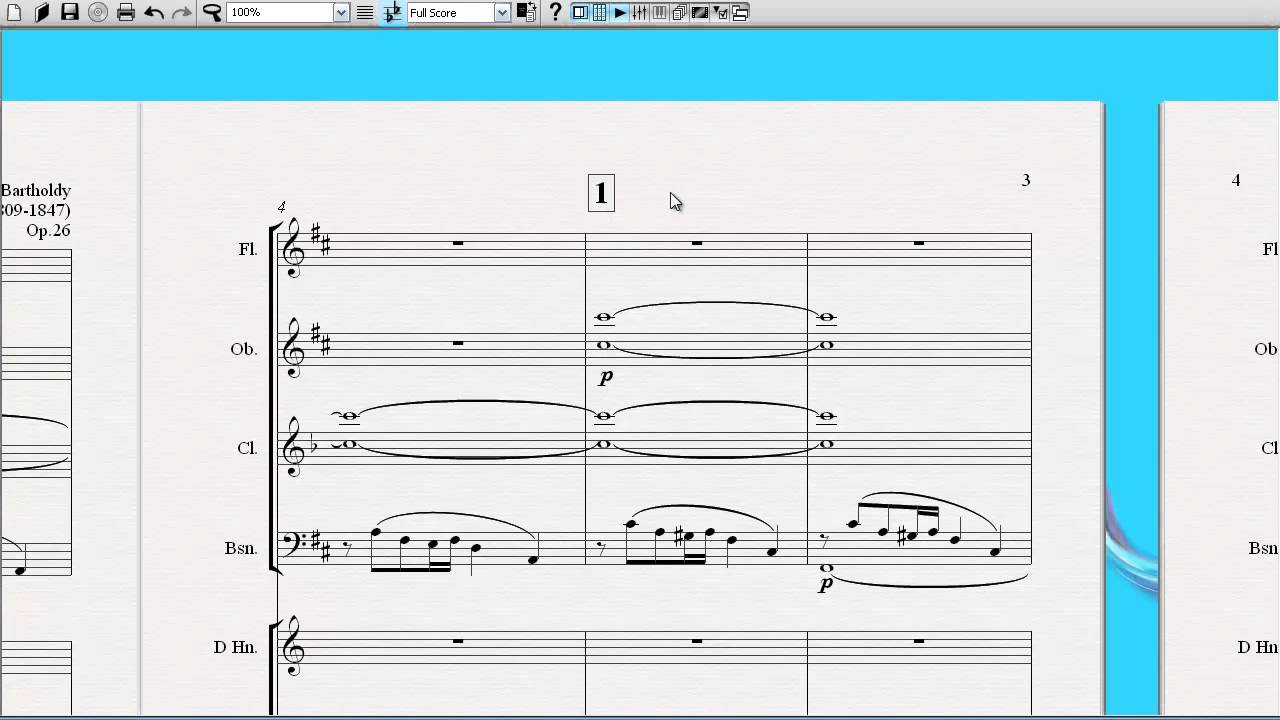This screenshot has height=720, width=1280.
Task: Select the Bartholdy composer text
Action: (36, 190)
